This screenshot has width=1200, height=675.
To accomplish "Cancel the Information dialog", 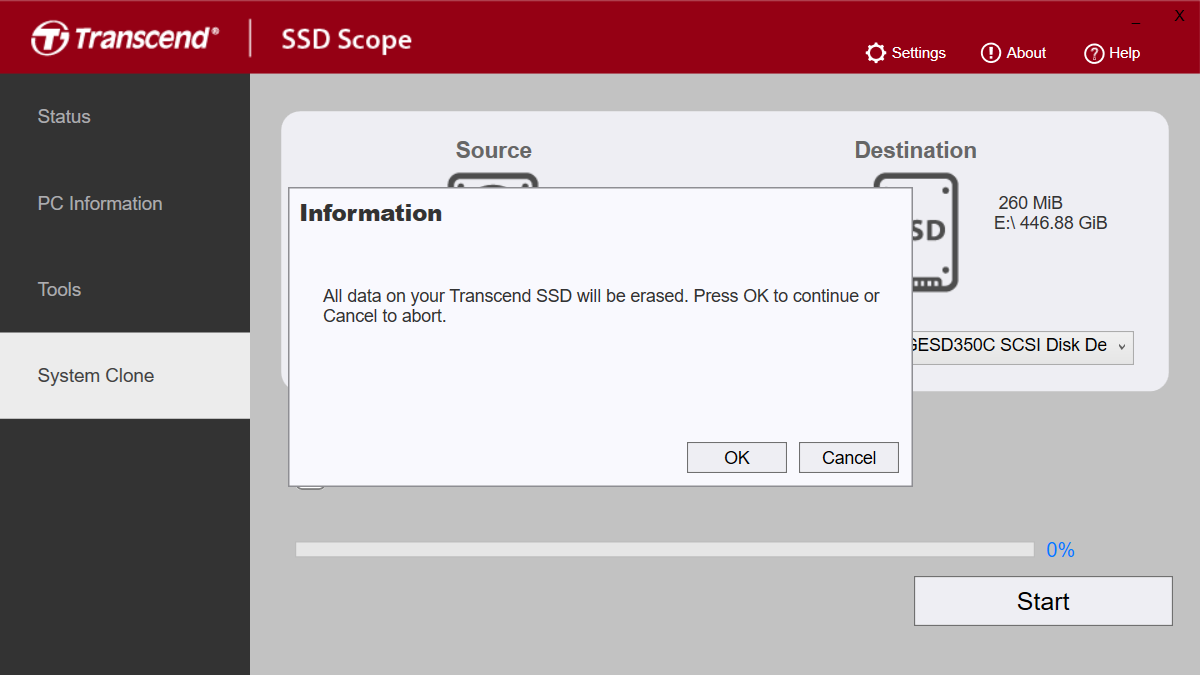I will click(x=849, y=457).
